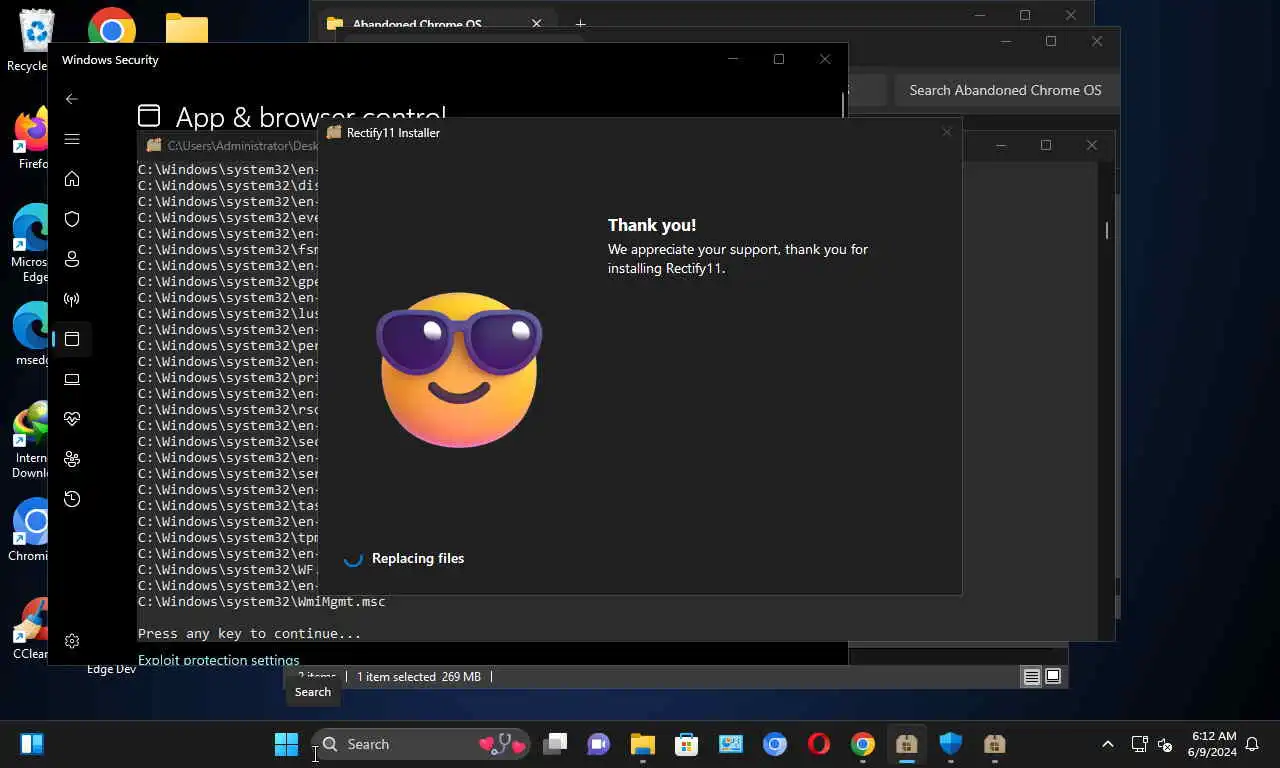
Task: Open Device security laptop icon
Action: coord(71,379)
